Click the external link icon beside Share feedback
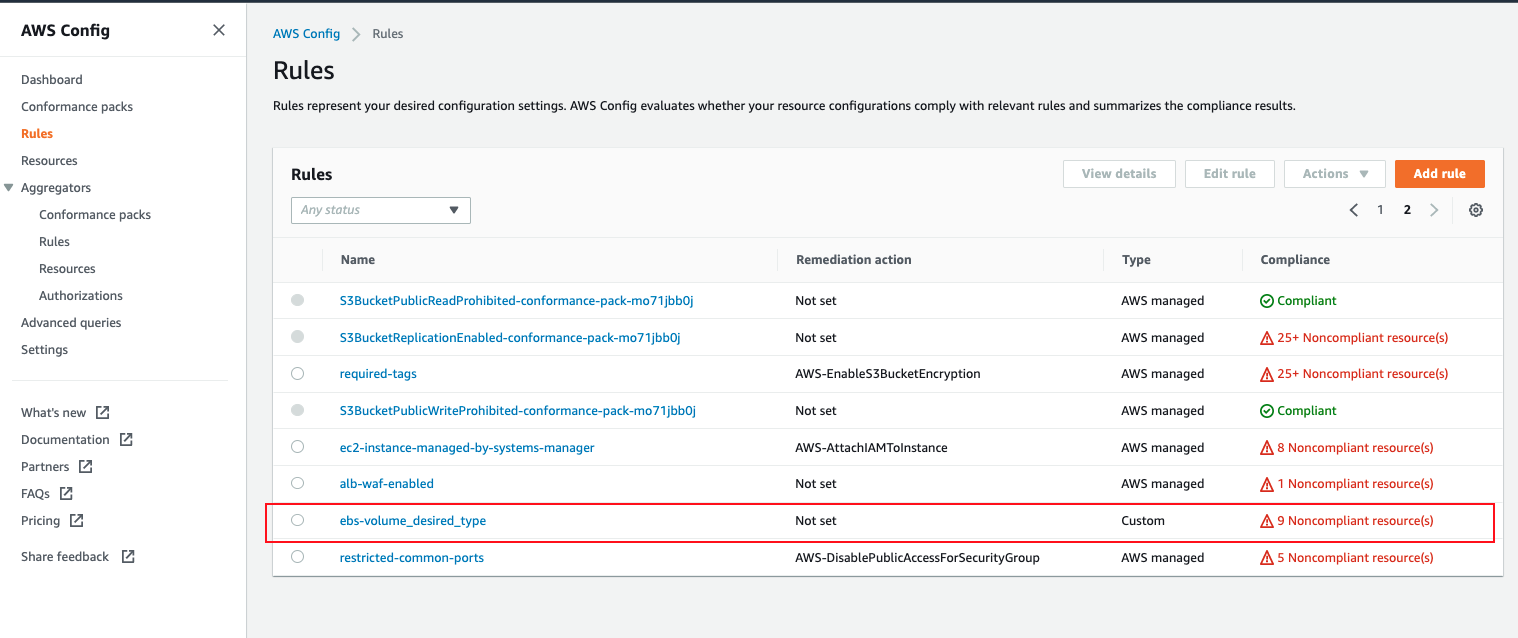Image resolution: width=1518 pixels, height=638 pixels. pos(128,556)
